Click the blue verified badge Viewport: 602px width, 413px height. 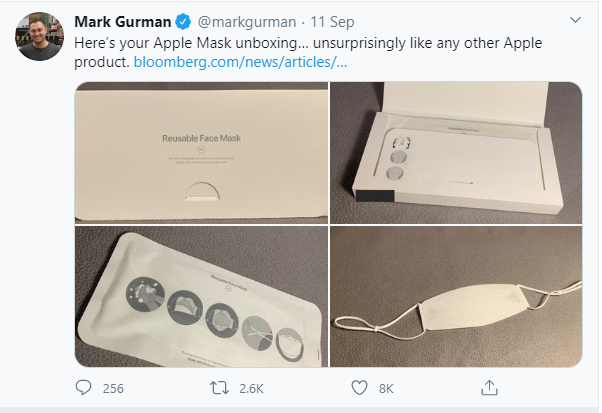(x=186, y=21)
